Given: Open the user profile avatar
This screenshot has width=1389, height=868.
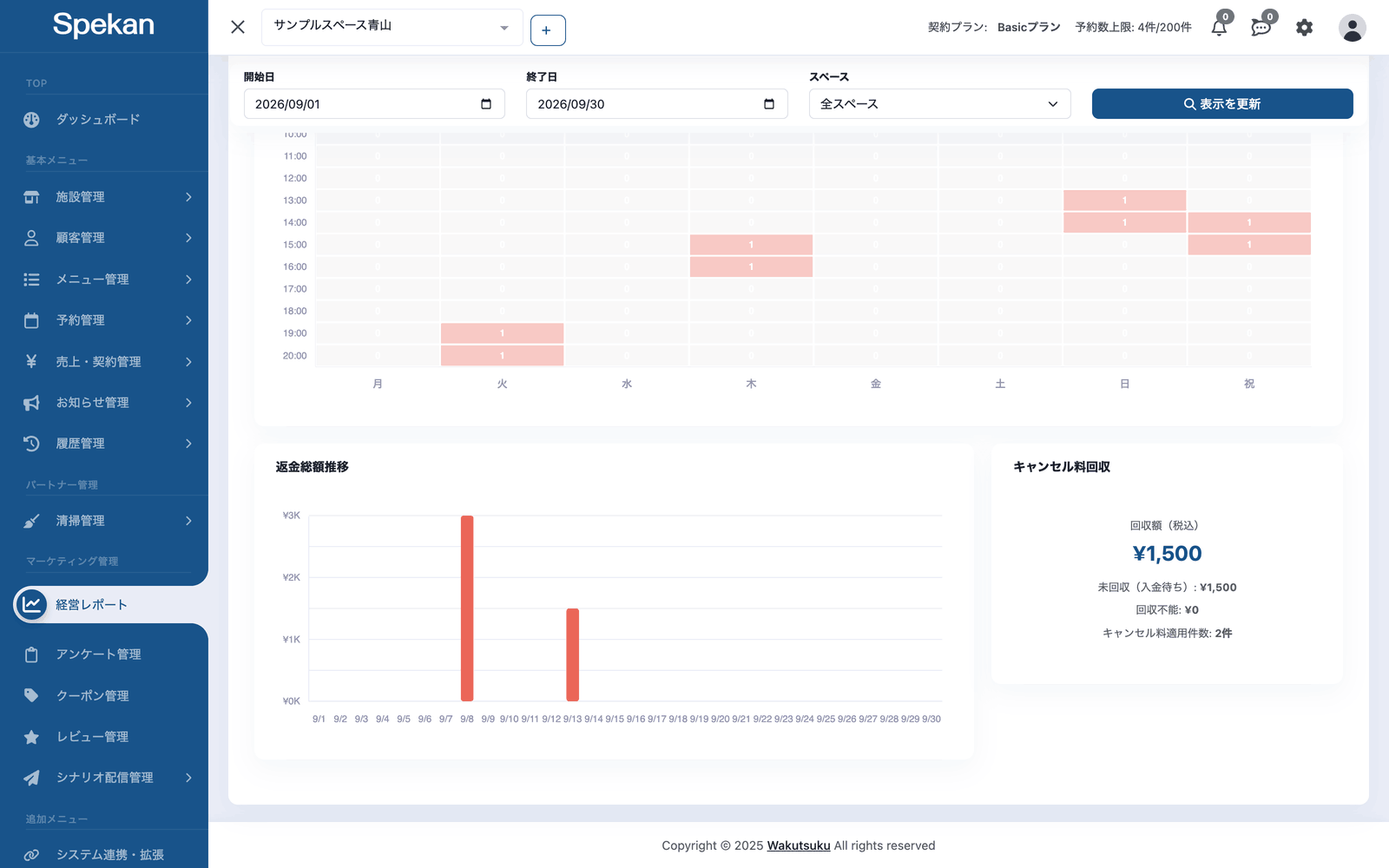Looking at the screenshot, I should (x=1352, y=28).
